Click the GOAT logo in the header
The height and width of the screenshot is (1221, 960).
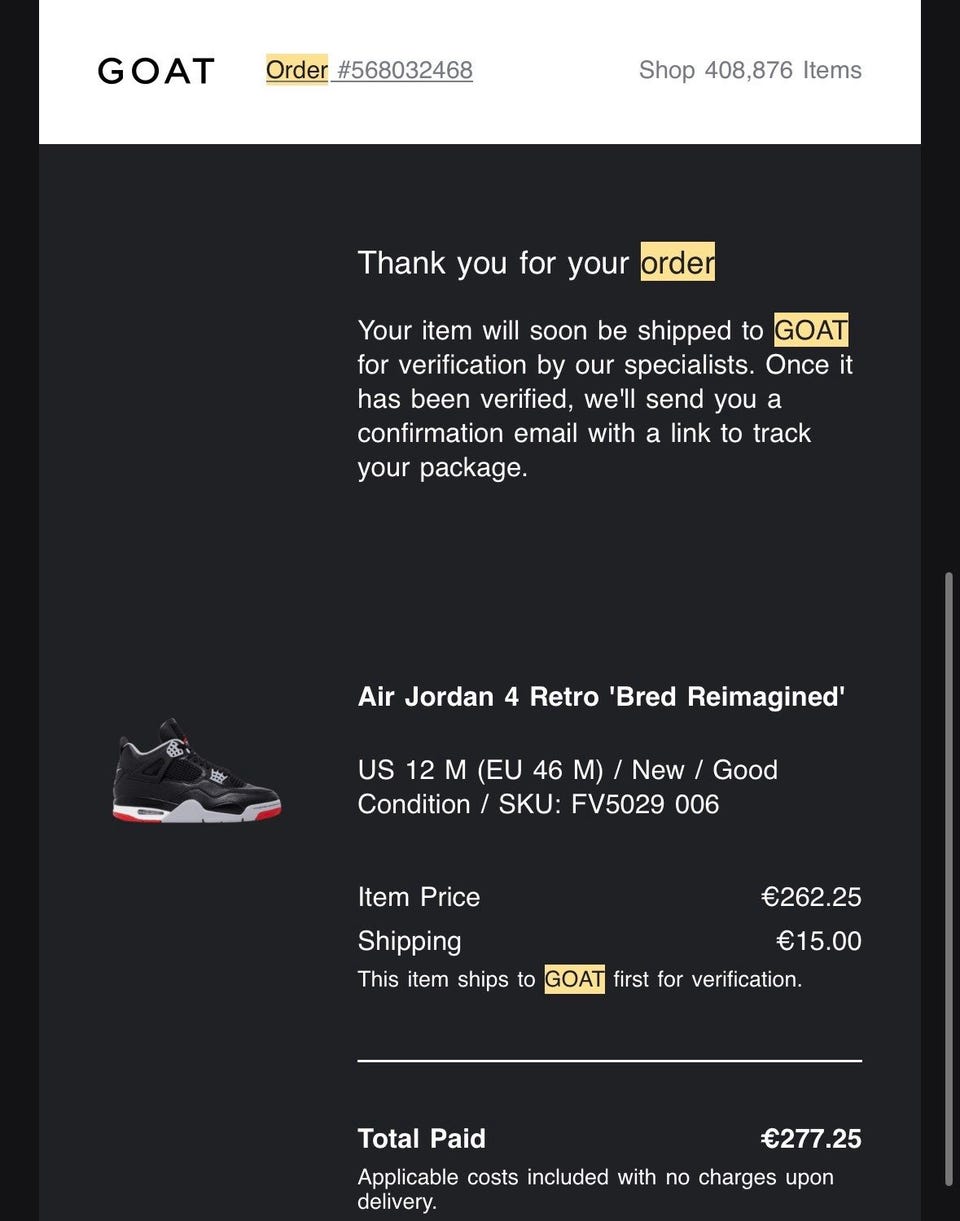(155, 71)
